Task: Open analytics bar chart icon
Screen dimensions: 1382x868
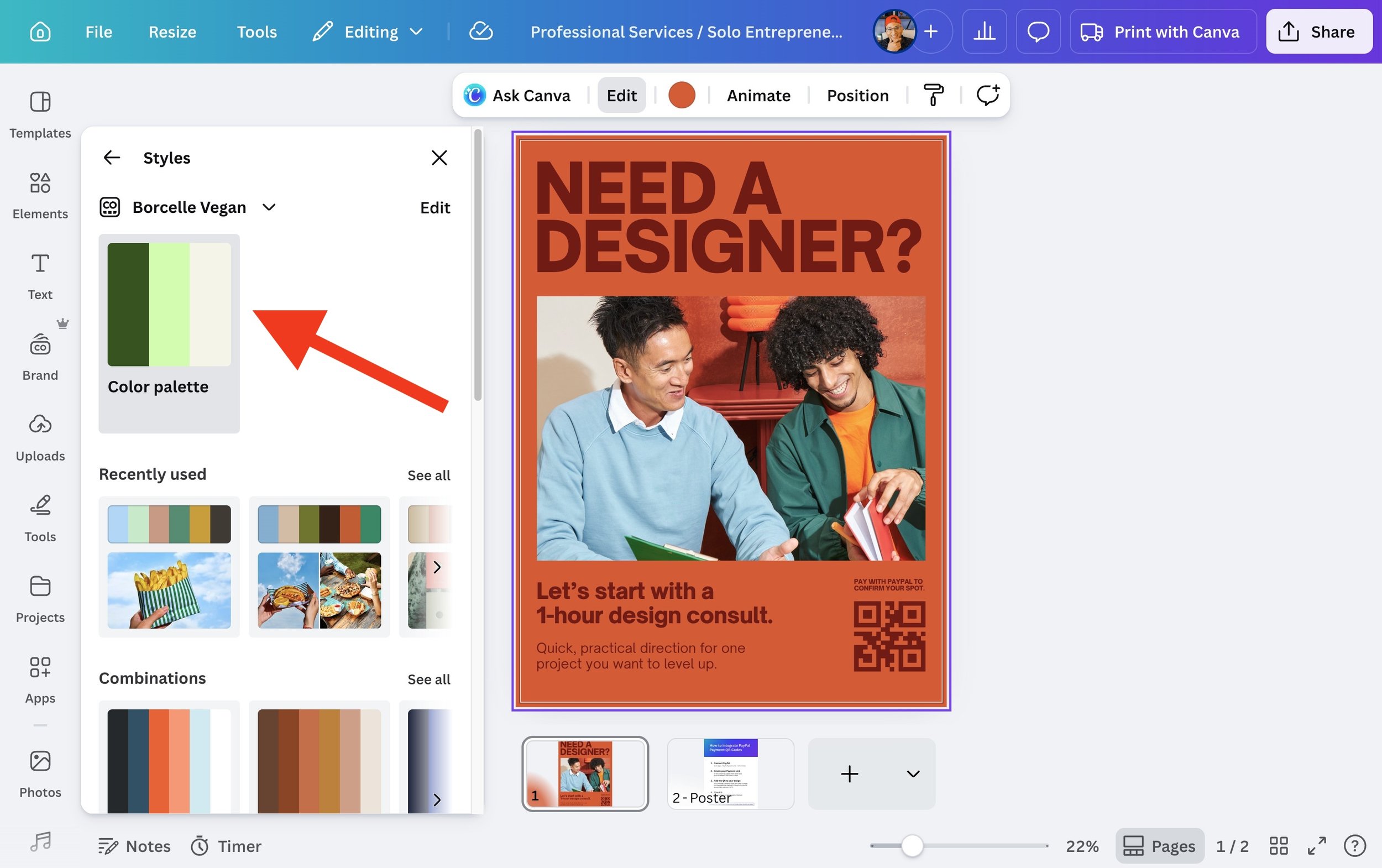Action: tap(983, 32)
